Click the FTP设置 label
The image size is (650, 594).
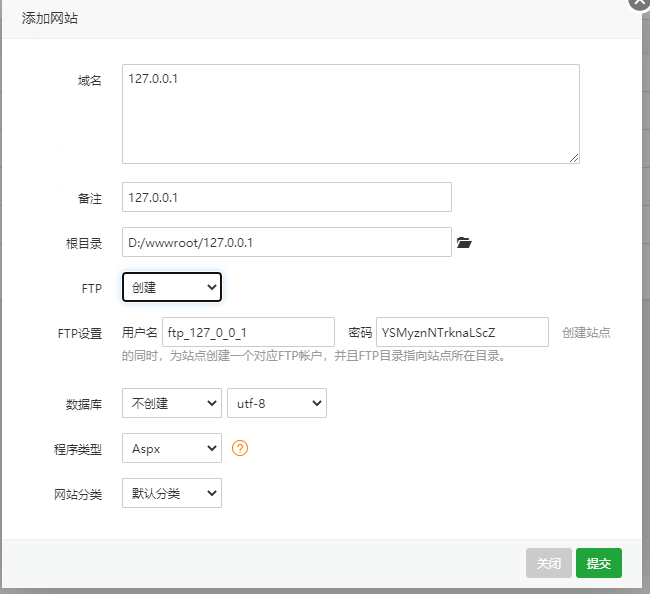pos(80,333)
